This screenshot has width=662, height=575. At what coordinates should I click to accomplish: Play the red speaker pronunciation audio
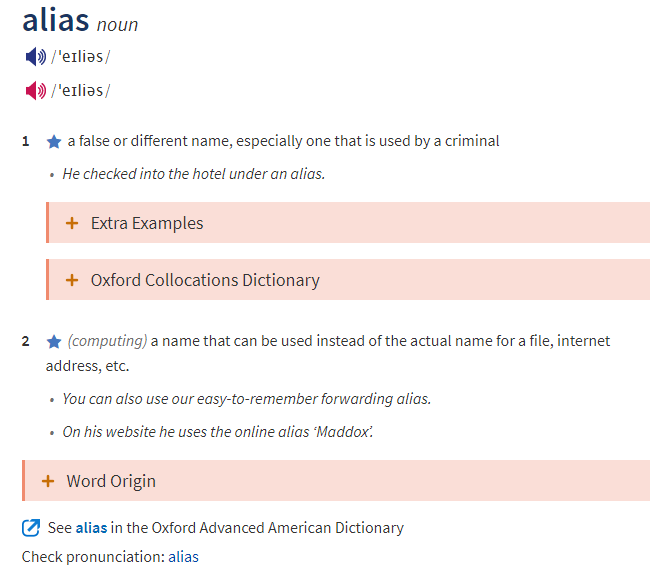(35, 91)
